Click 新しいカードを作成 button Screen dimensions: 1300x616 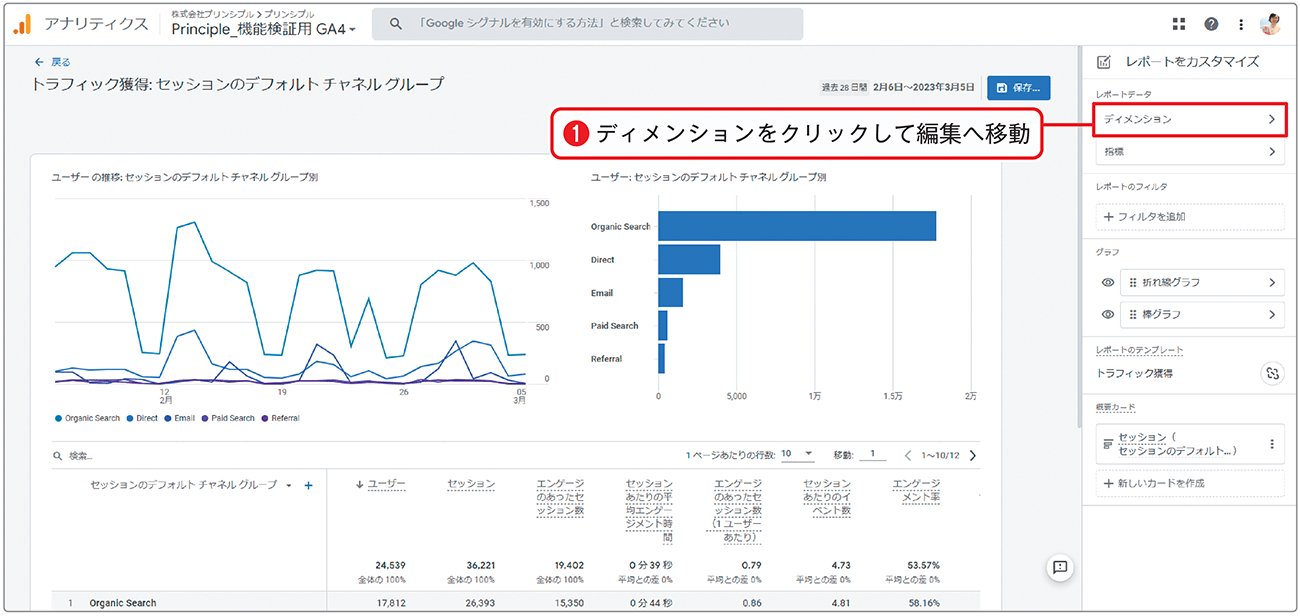(1189, 483)
